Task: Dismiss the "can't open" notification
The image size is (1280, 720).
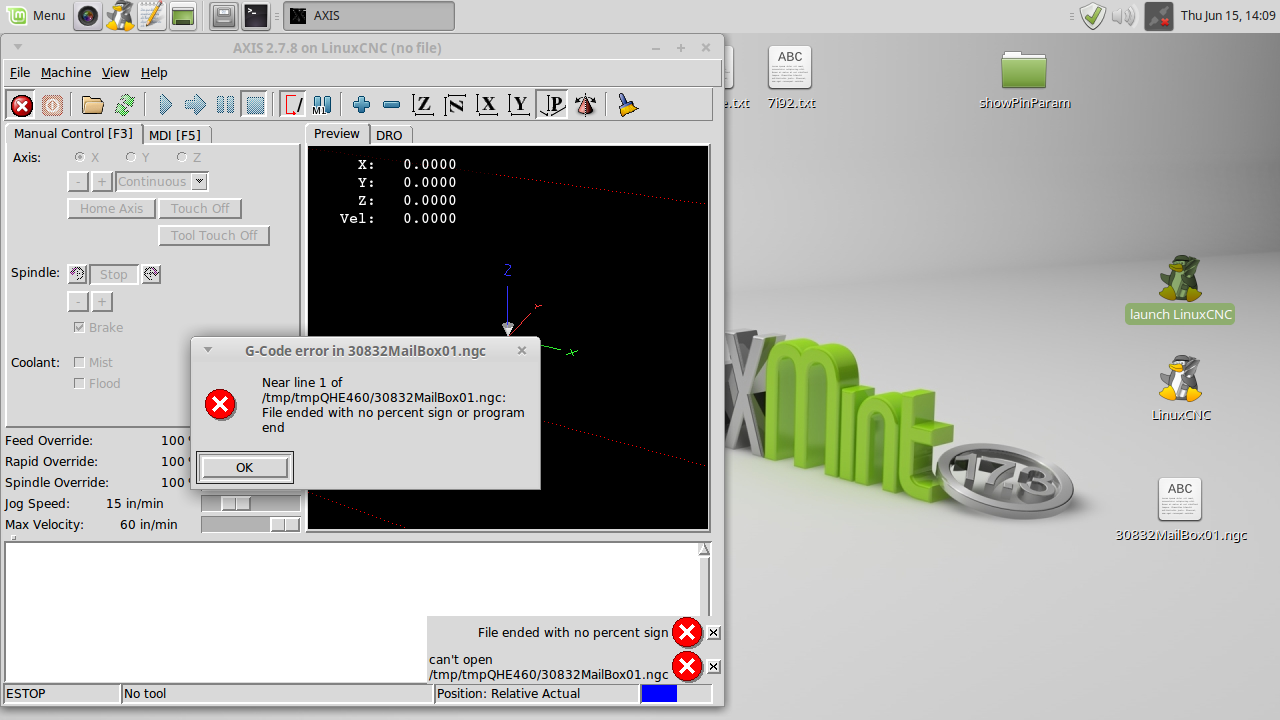Action: (714, 666)
